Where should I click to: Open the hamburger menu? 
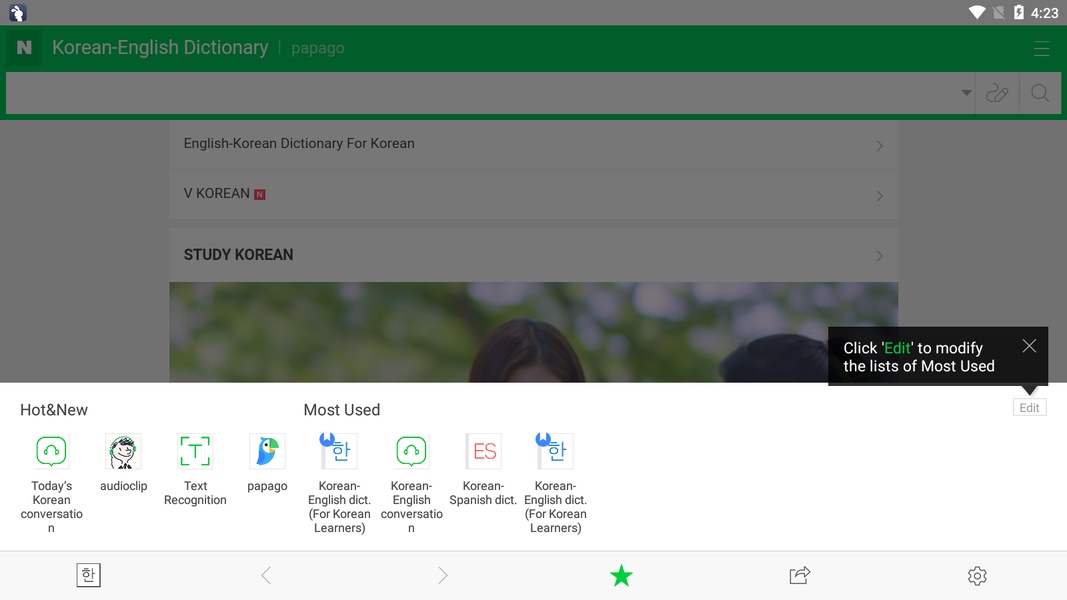click(1041, 48)
